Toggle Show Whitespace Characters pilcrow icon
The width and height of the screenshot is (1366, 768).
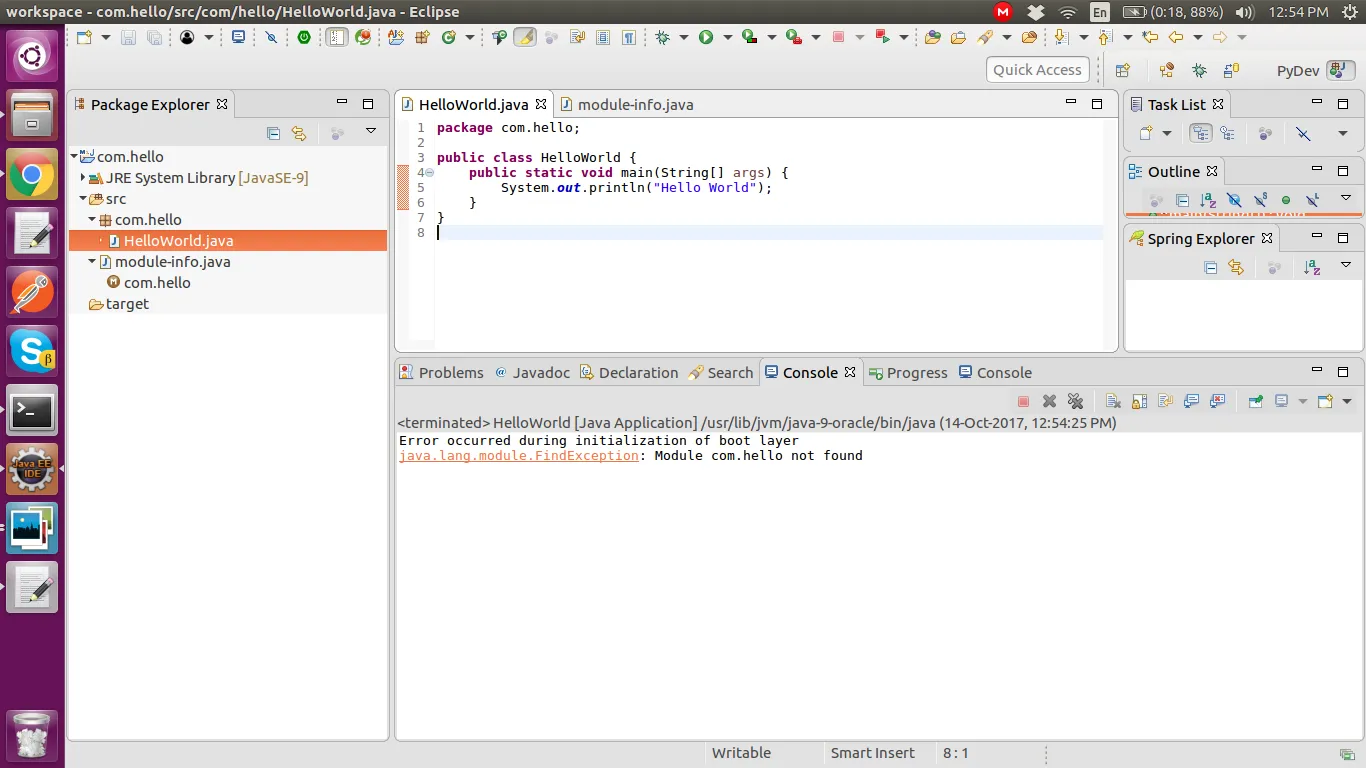point(629,37)
